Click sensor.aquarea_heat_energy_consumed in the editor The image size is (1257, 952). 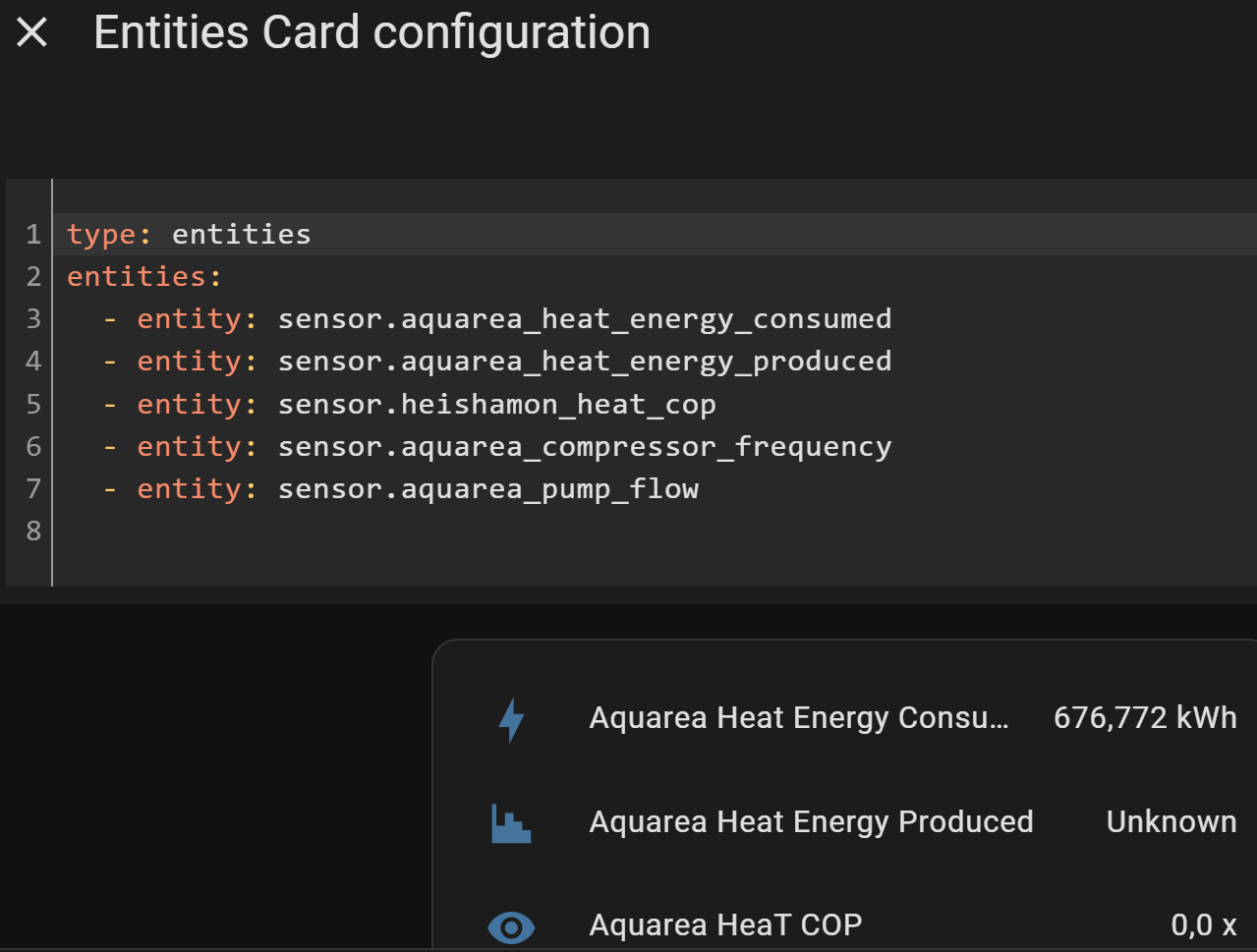tap(584, 319)
